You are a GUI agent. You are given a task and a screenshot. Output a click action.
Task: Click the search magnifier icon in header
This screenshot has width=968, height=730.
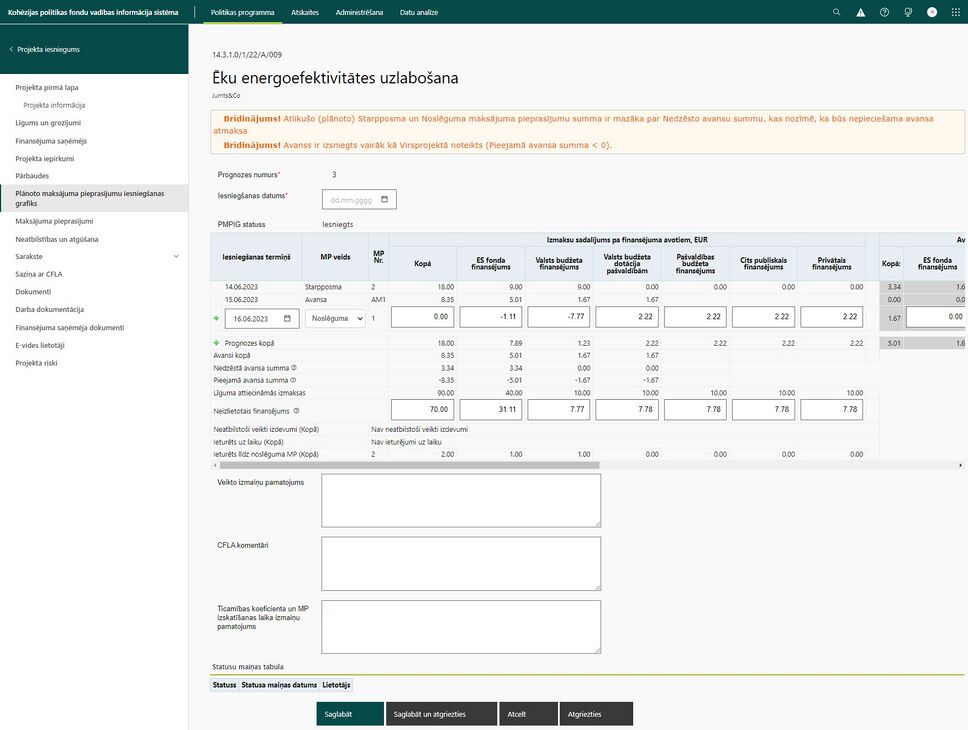point(837,12)
